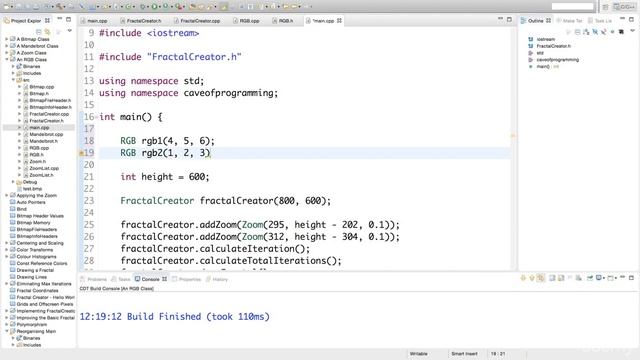The width and height of the screenshot is (640, 360).
Task: Select ZoomList.cpp in Project Explorer
Action: (x=44, y=168)
